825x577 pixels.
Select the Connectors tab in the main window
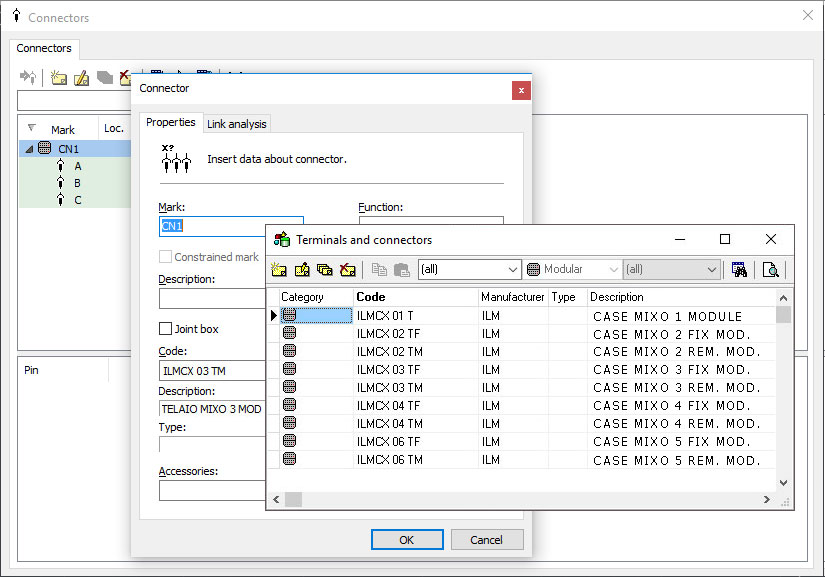pyautogui.click(x=44, y=48)
